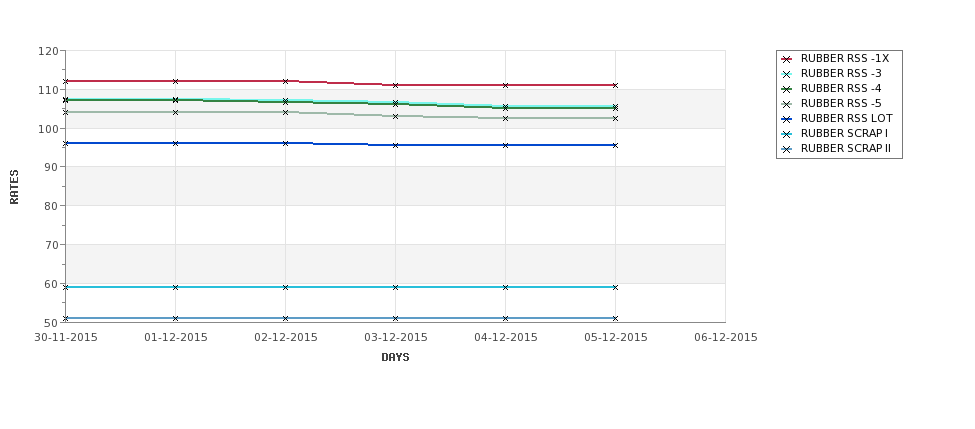
Task: Click RSS -1X data point on 01-12-2015
Action: click(175, 81)
